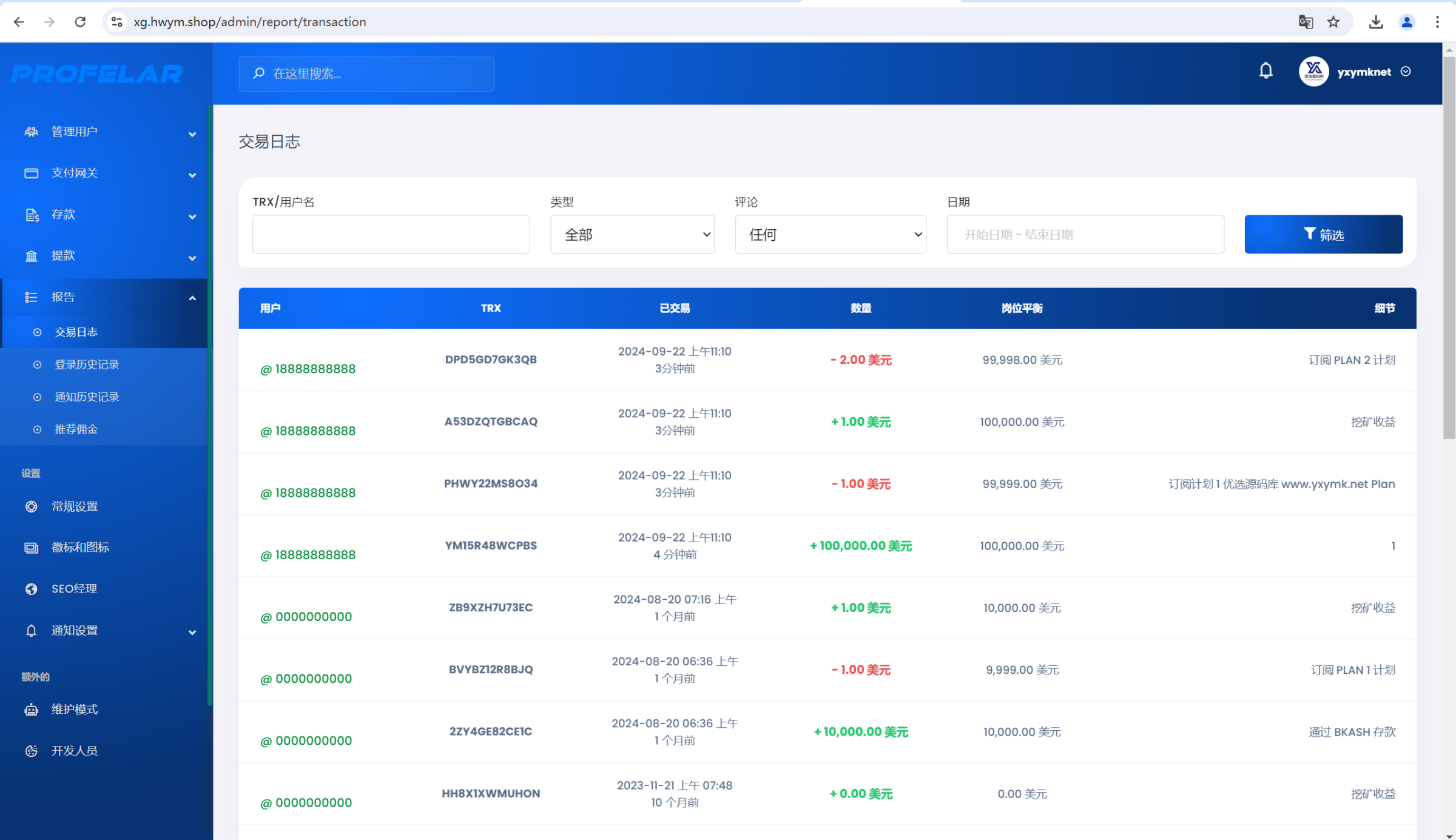Click the 日期 date range input field

(1085, 234)
